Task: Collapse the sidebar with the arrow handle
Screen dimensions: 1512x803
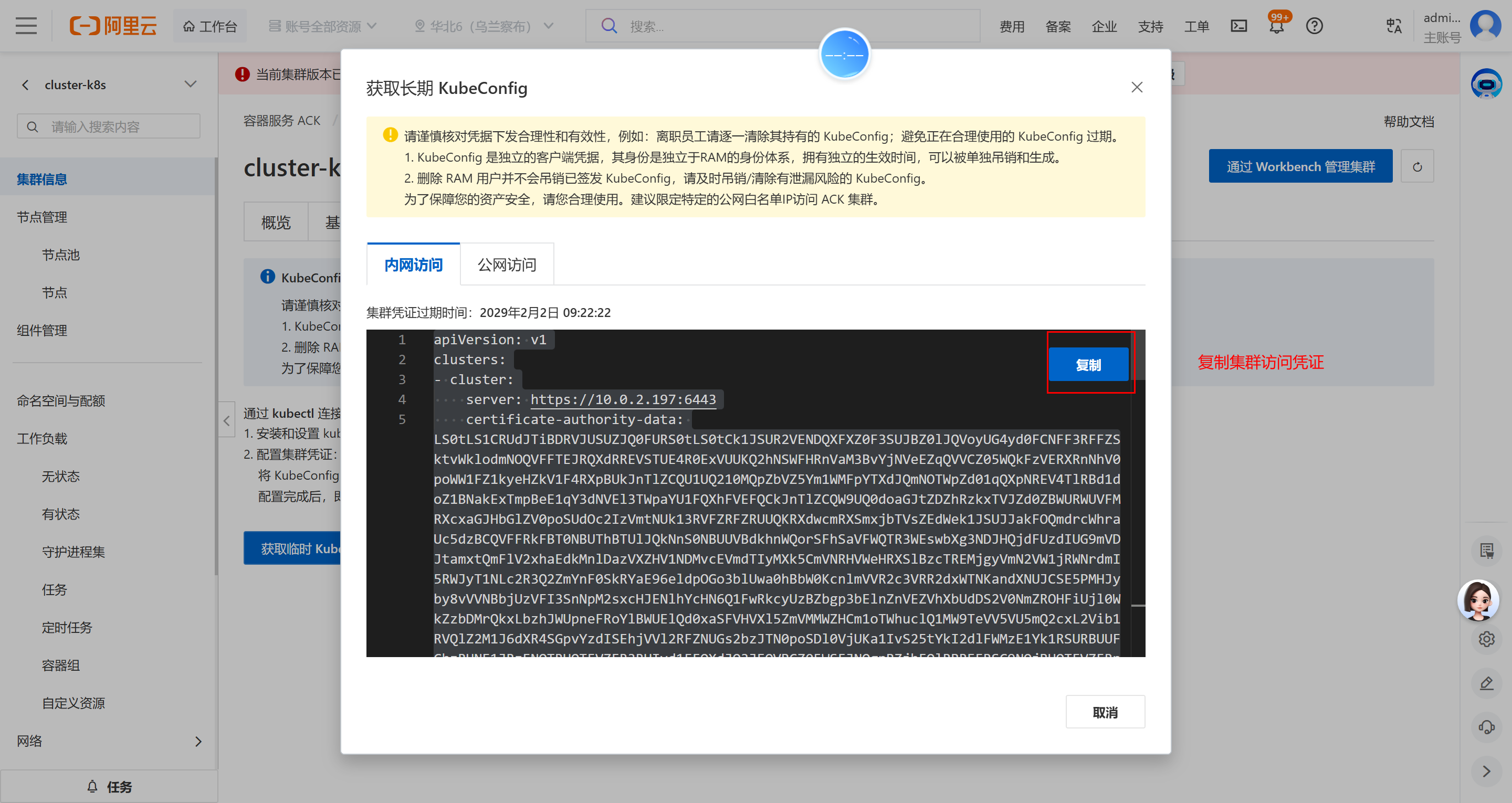Action: 227,420
